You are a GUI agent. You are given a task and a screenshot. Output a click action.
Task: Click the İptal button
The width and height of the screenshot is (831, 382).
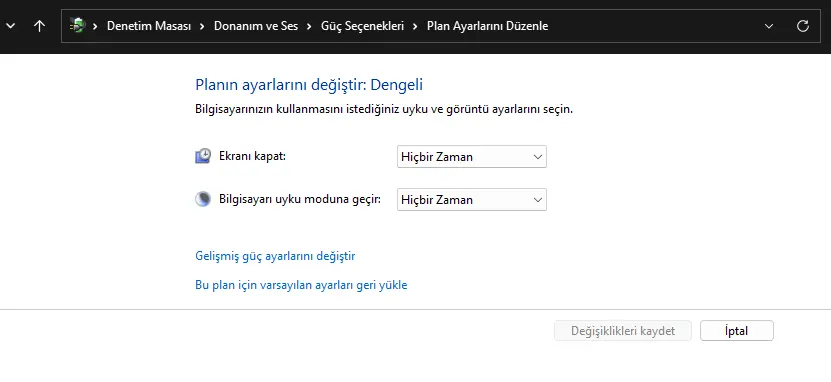click(737, 331)
